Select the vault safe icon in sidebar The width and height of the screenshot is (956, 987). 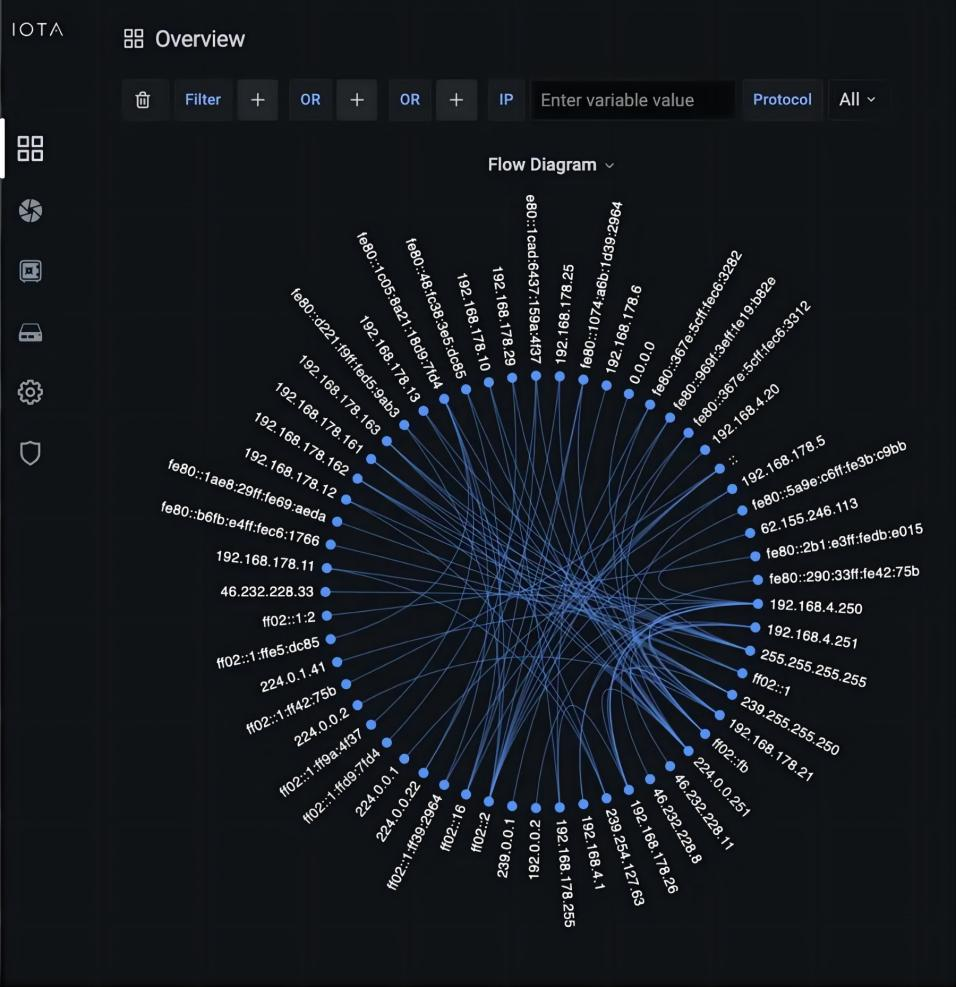[x=31, y=271]
